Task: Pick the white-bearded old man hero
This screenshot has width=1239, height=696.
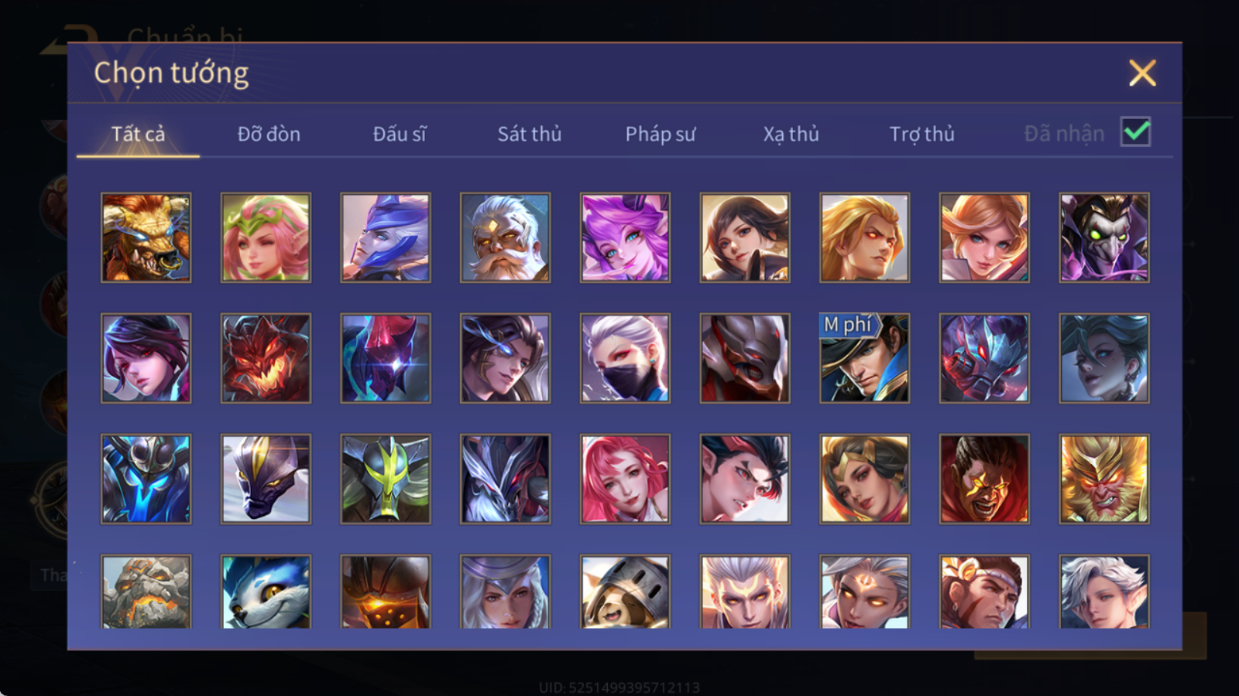Action: 505,238
